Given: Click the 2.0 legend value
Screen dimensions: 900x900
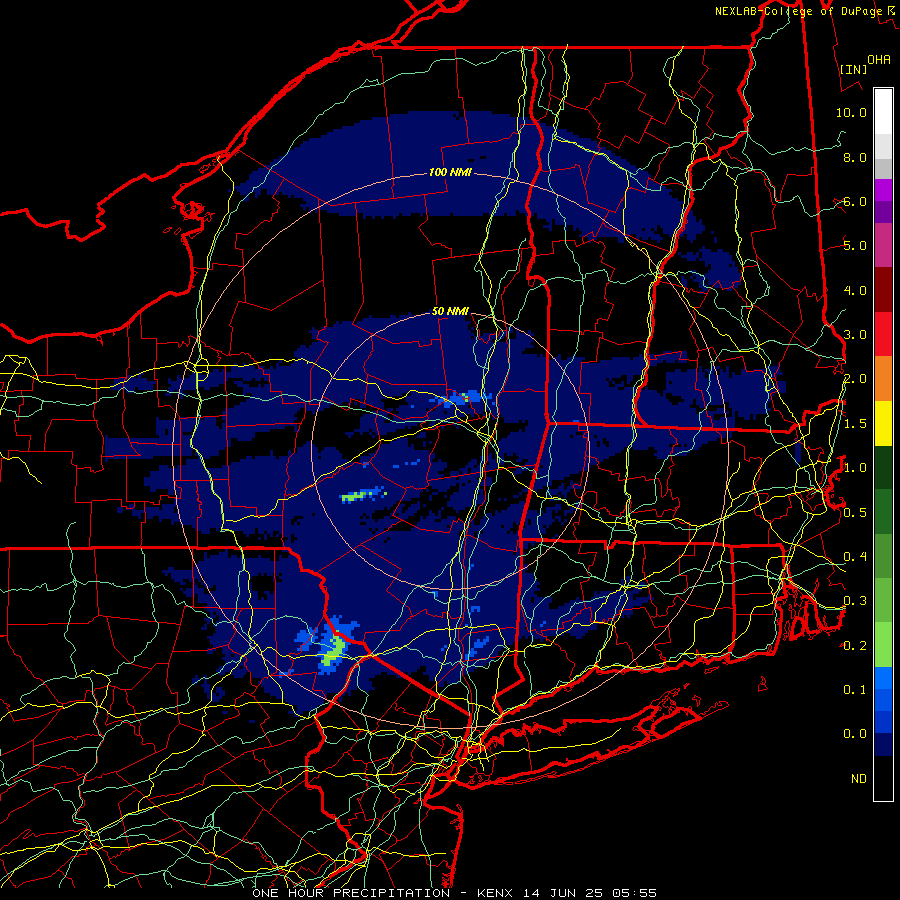Looking at the screenshot, I should point(855,378).
